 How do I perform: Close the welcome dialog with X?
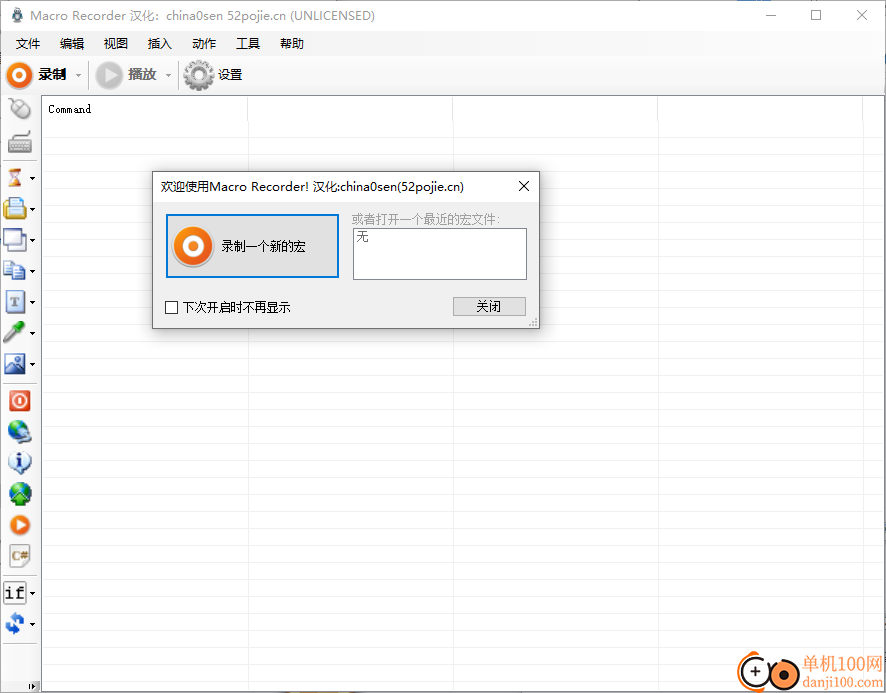click(x=524, y=186)
